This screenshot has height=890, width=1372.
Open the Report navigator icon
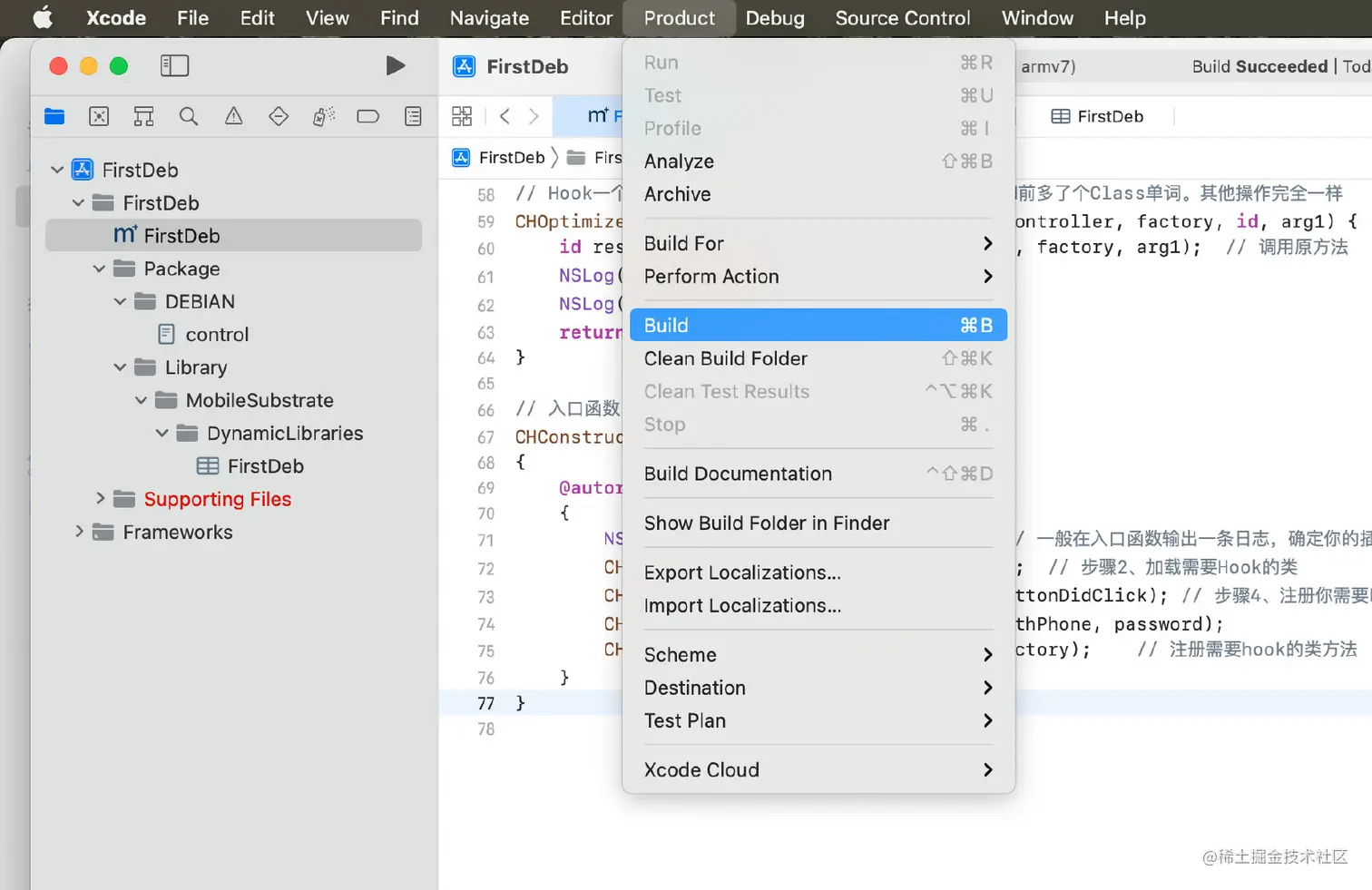(413, 116)
